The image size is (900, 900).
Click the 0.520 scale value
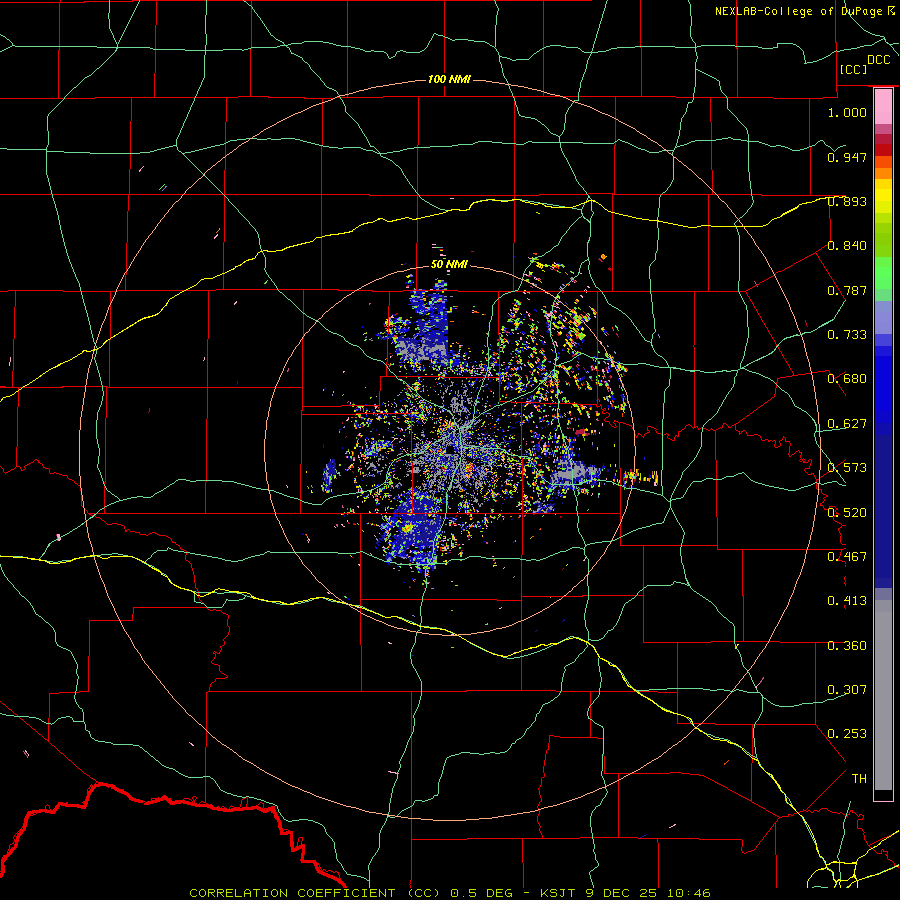click(x=847, y=513)
